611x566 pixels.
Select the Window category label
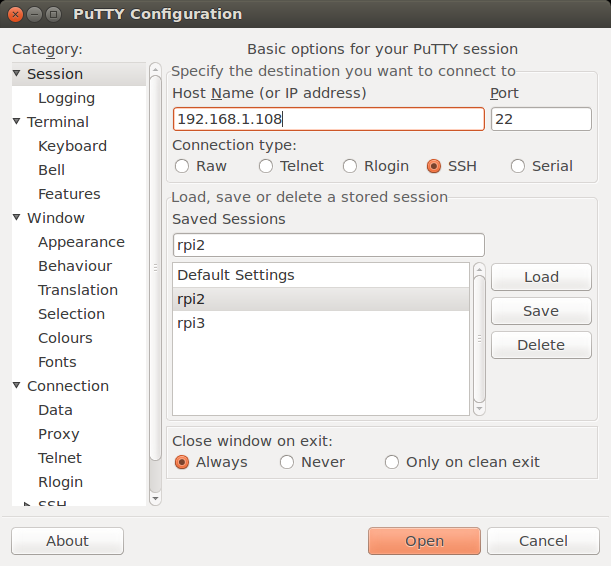coord(56,218)
